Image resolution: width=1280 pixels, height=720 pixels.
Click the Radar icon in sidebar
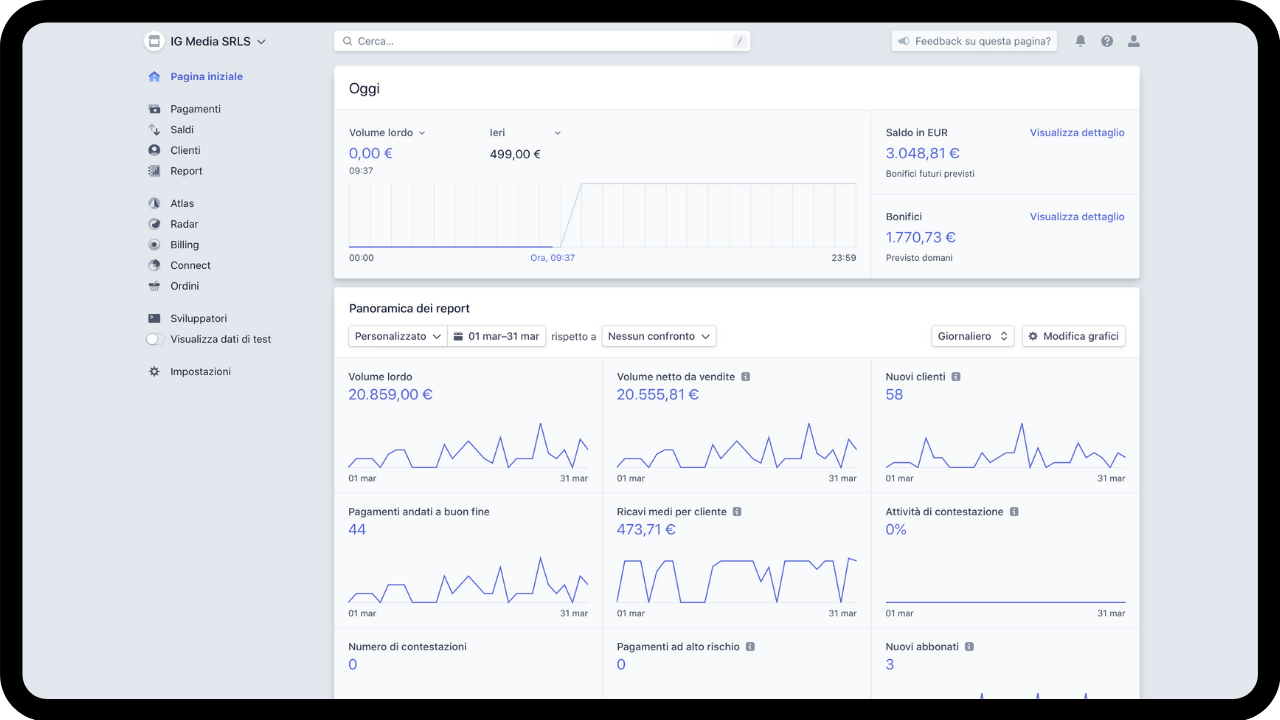coord(154,224)
